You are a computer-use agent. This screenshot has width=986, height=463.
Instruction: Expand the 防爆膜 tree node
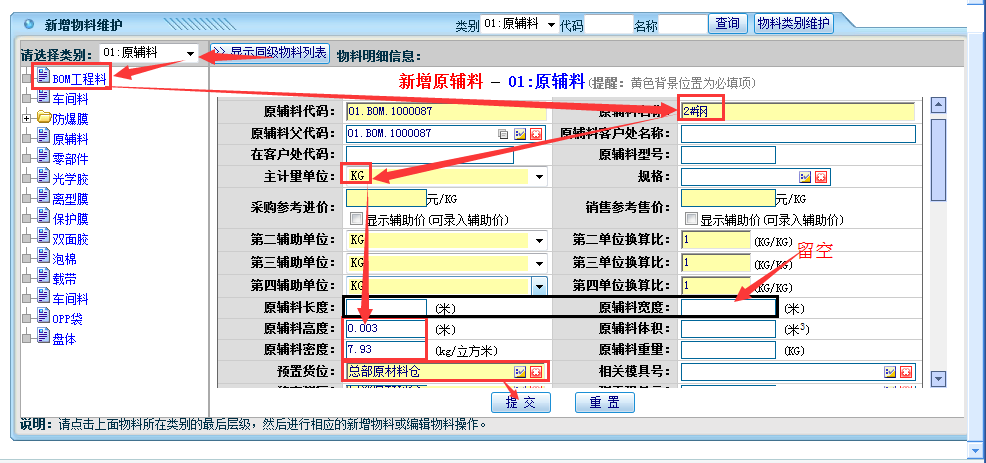(26, 118)
